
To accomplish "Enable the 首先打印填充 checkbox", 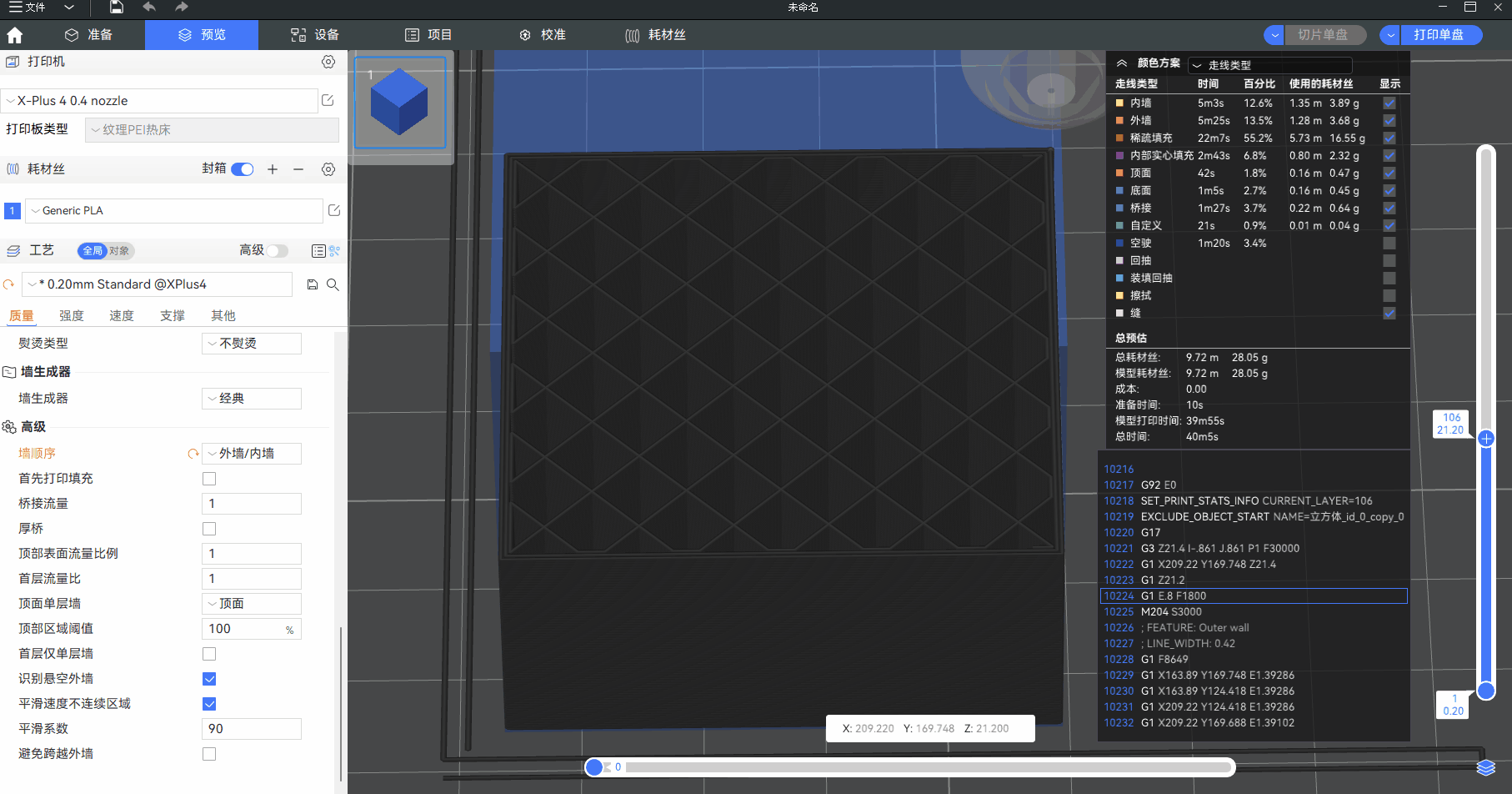I will [x=209, y=479].
